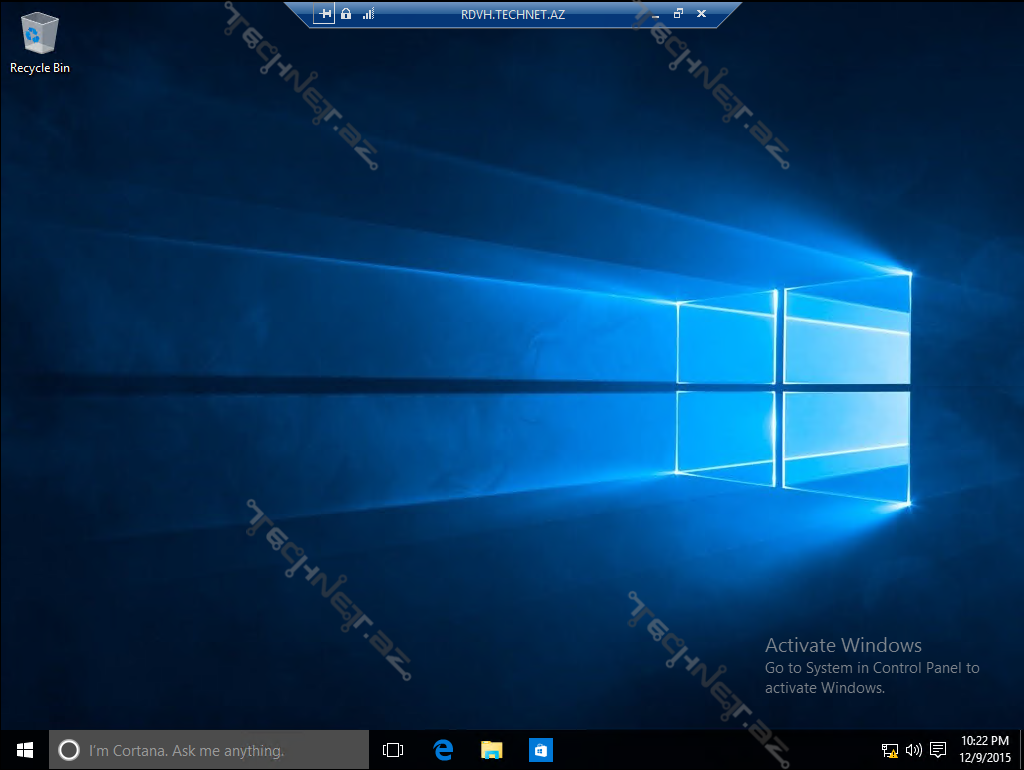This screenshot has width=1024, height=770.
Task: Toggle the pin on the connection bar
Action: [324, 14]
